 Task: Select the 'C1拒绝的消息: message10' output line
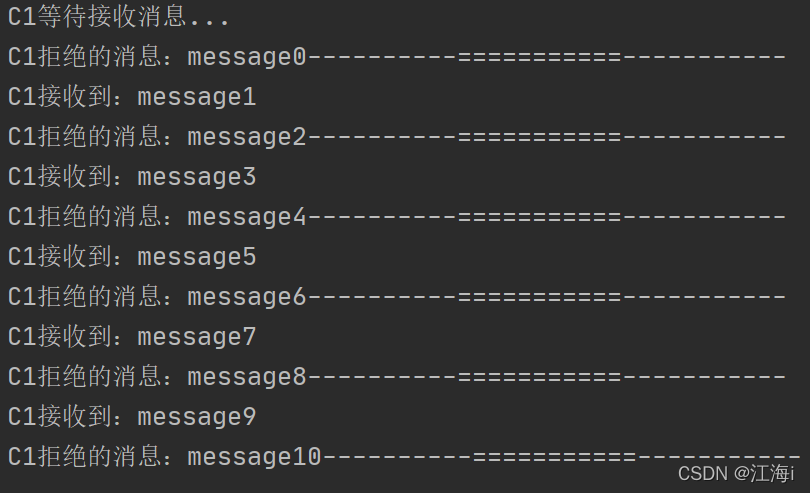click(x=404, y=457)
